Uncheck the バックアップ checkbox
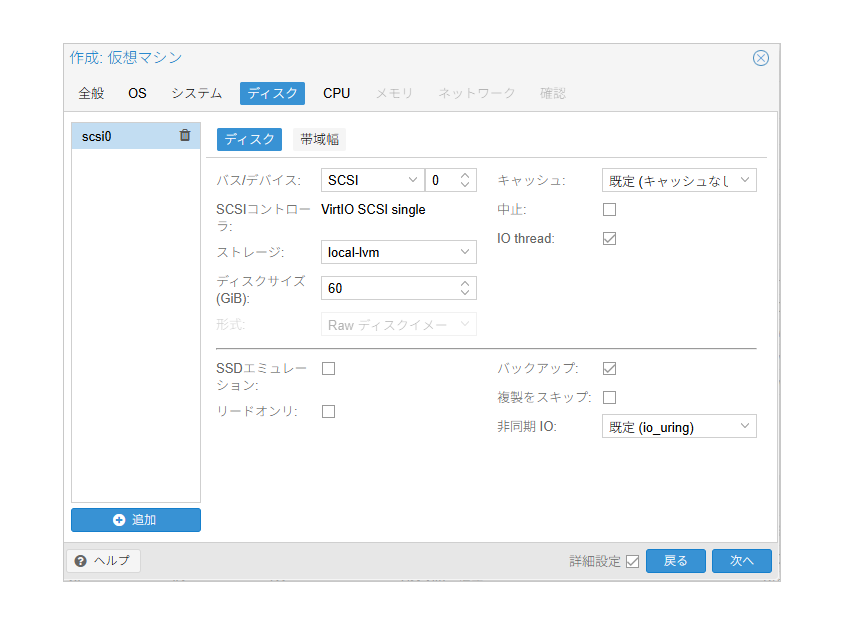This screenshot has width=844, height=625. [x=609, y=369]
